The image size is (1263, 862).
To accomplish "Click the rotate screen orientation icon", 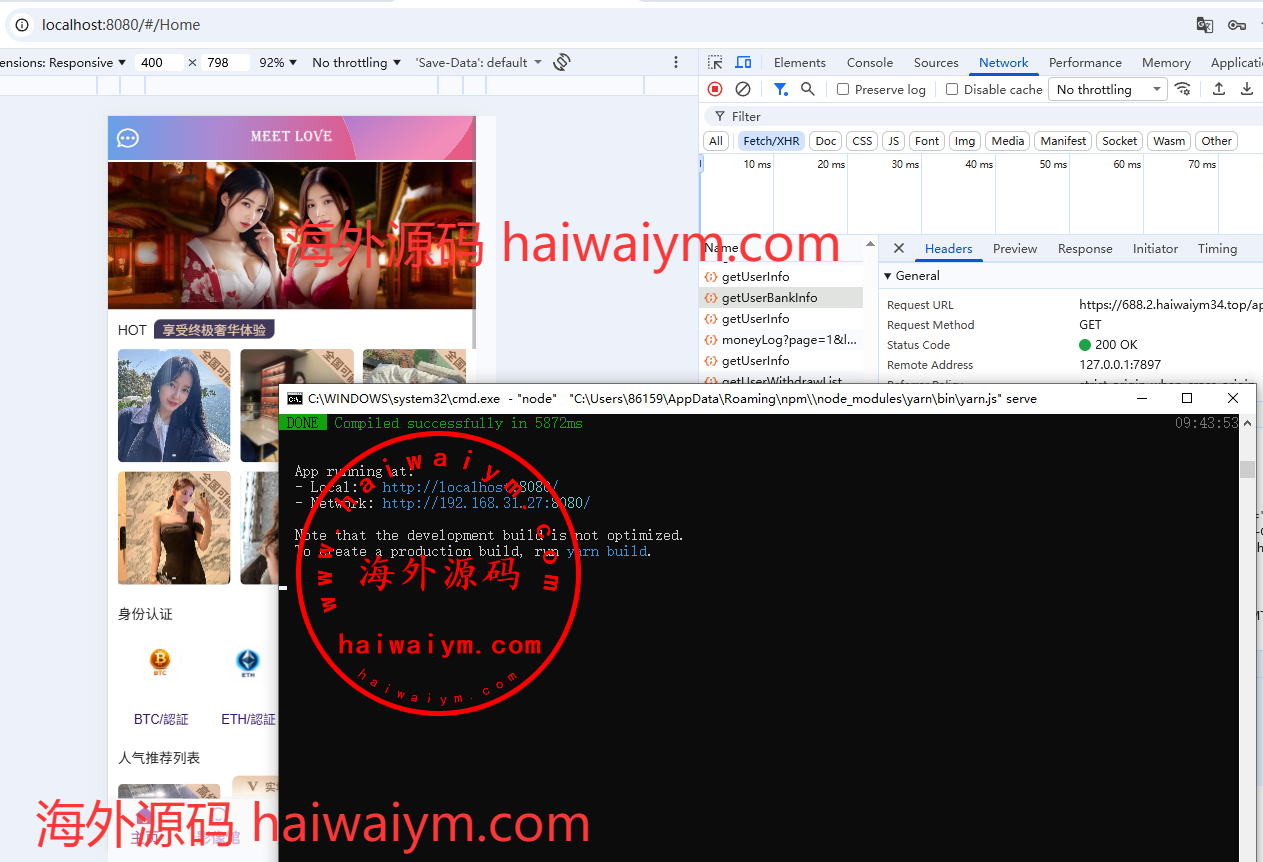I will (562, 62).
